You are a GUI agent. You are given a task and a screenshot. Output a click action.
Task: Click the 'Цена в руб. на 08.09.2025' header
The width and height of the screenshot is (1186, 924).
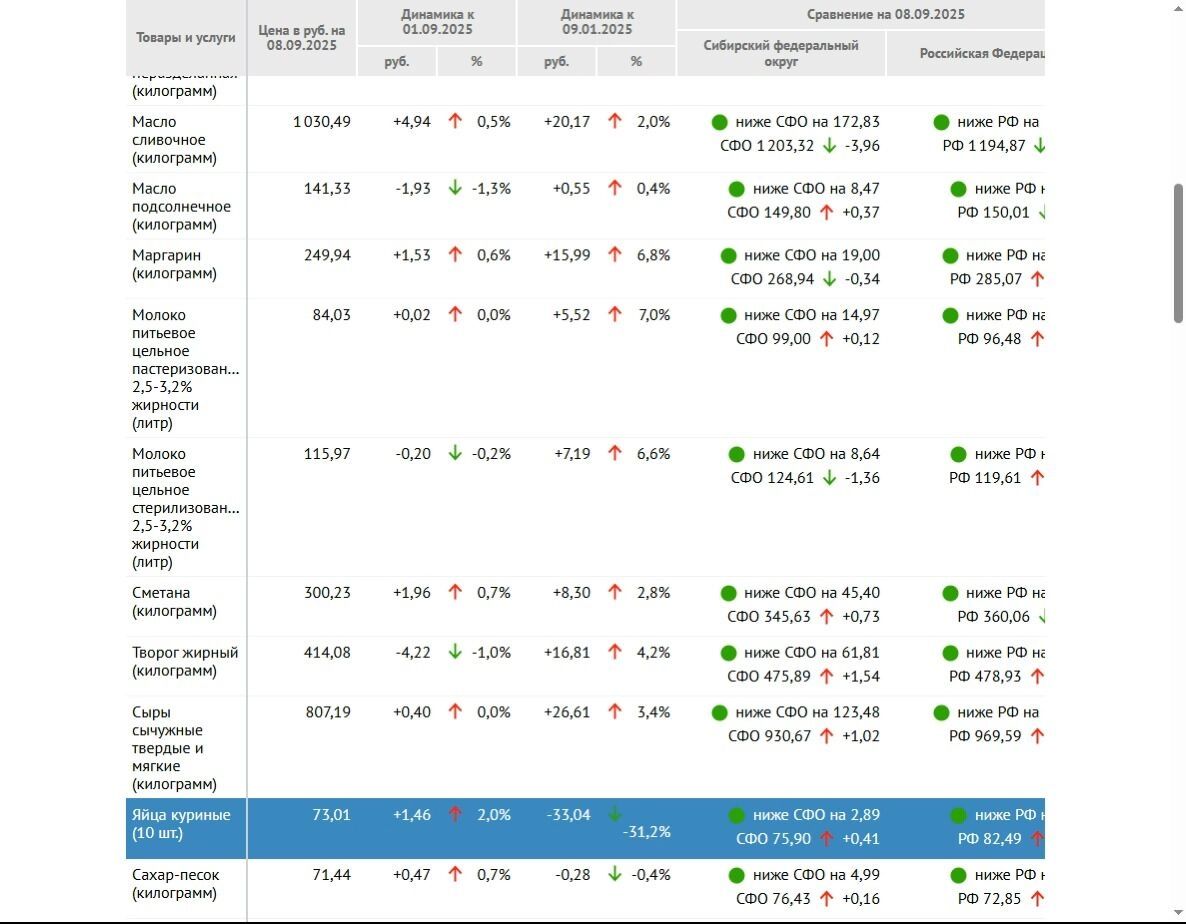point(301,38)
